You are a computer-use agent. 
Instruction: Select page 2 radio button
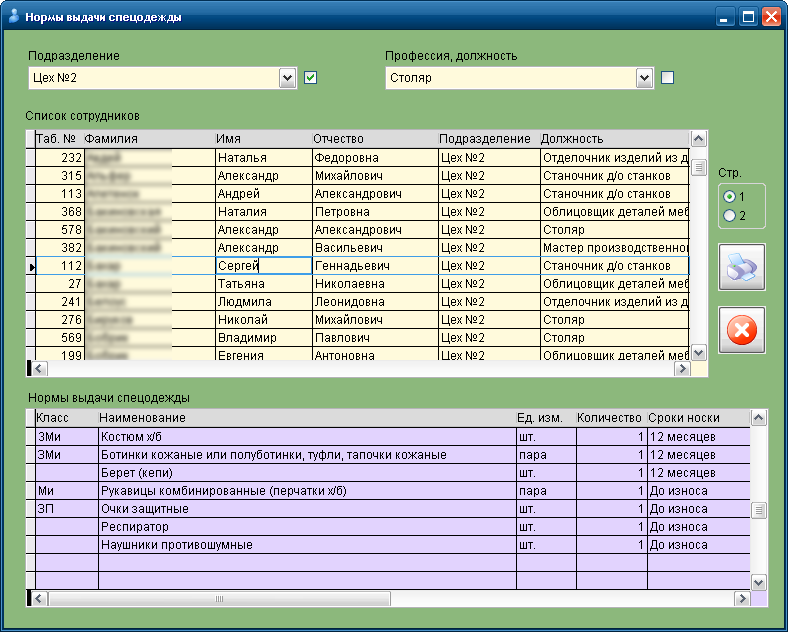(729, 216)
